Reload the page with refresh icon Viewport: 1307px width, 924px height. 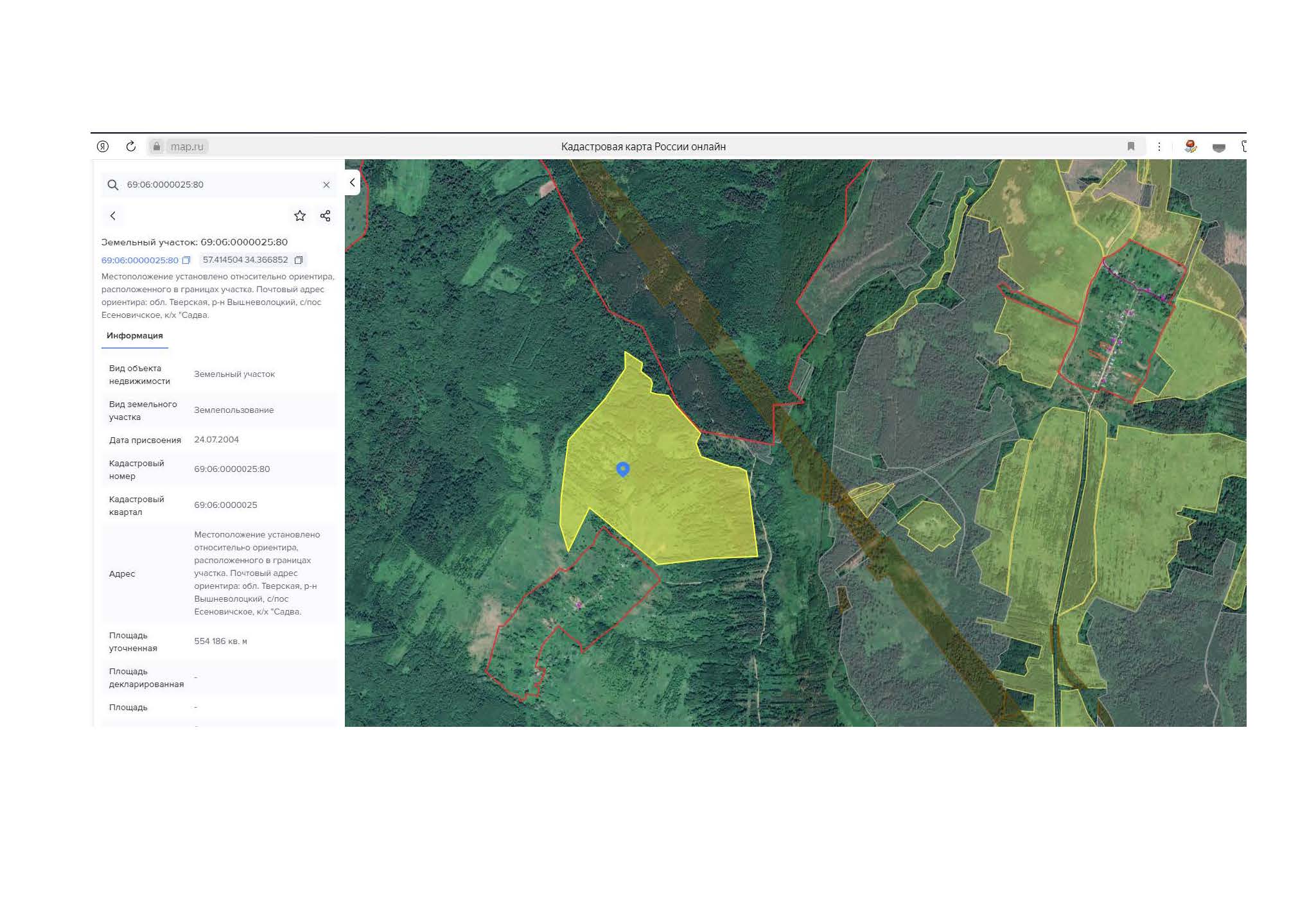click(x=131, y=146)
